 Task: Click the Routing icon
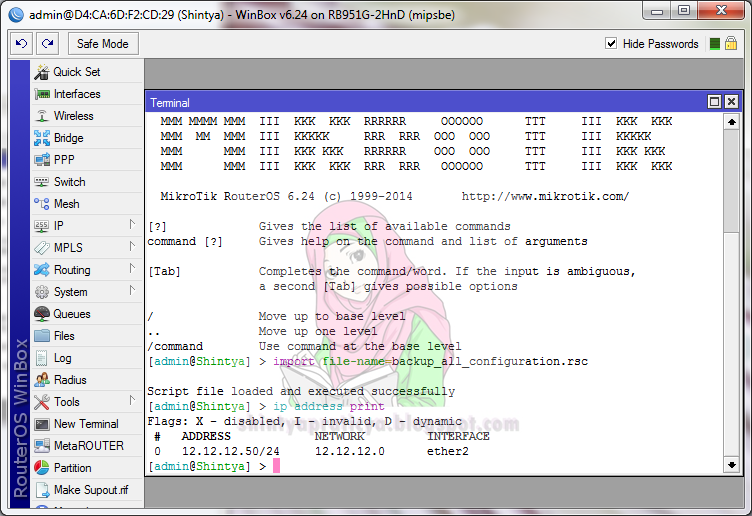click(x=42, y=270)
